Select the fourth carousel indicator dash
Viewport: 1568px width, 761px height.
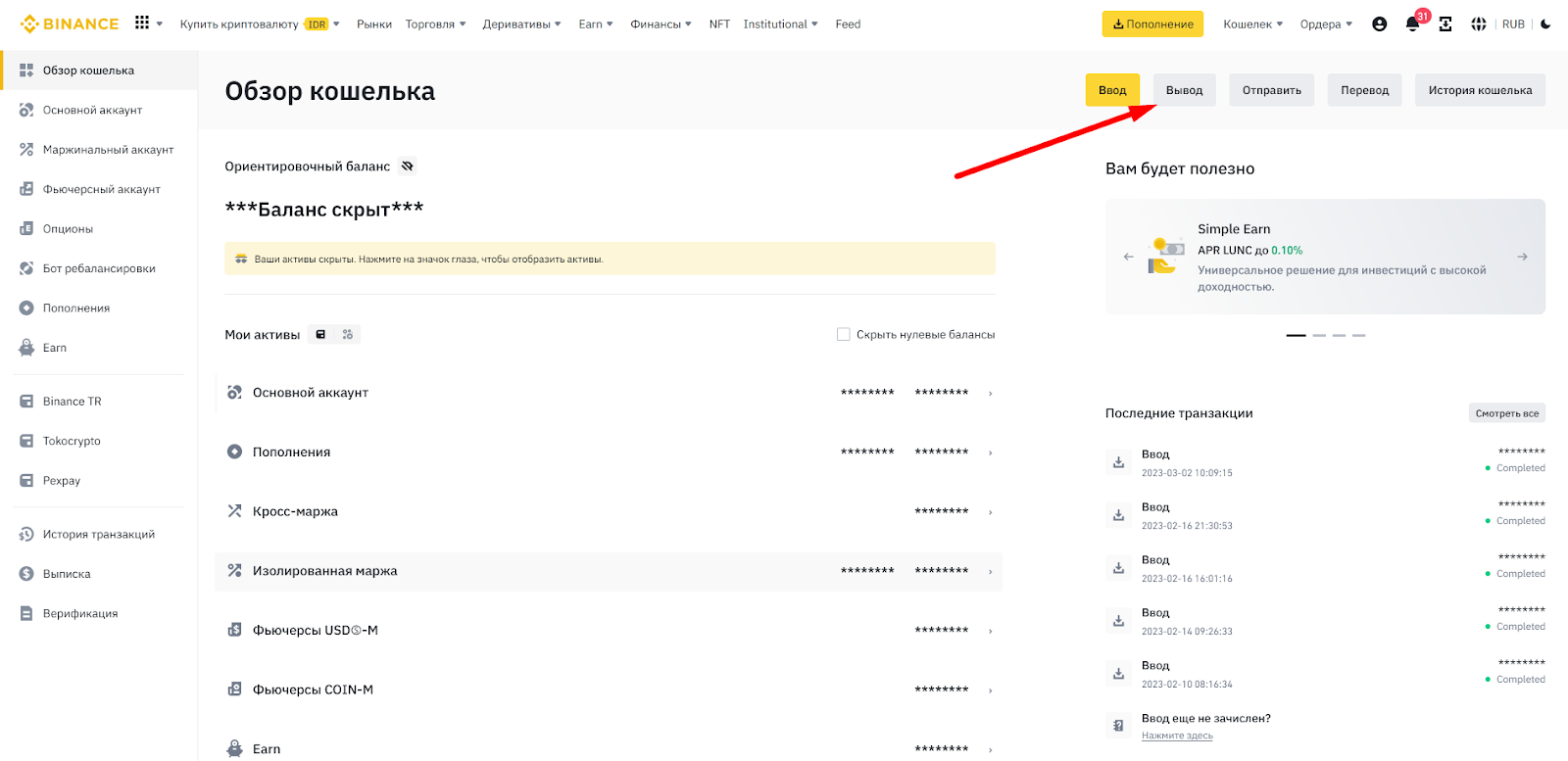pyautogui.click(x=1358, y=335)
